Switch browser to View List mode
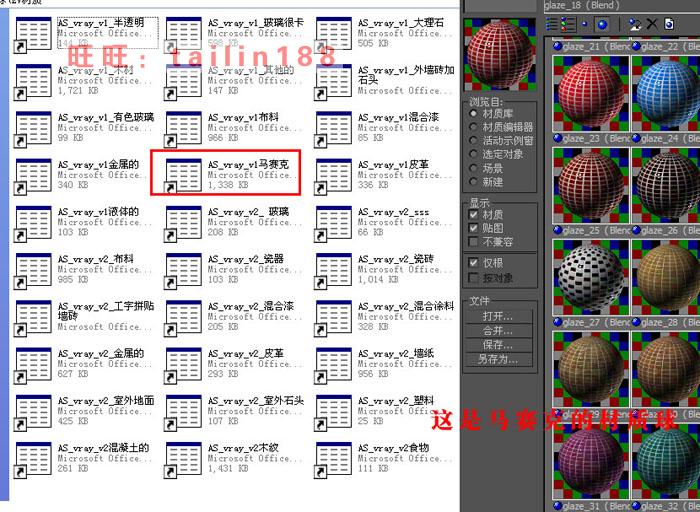Viewport: 700px width, 512px height. click(x=552, y=24)
